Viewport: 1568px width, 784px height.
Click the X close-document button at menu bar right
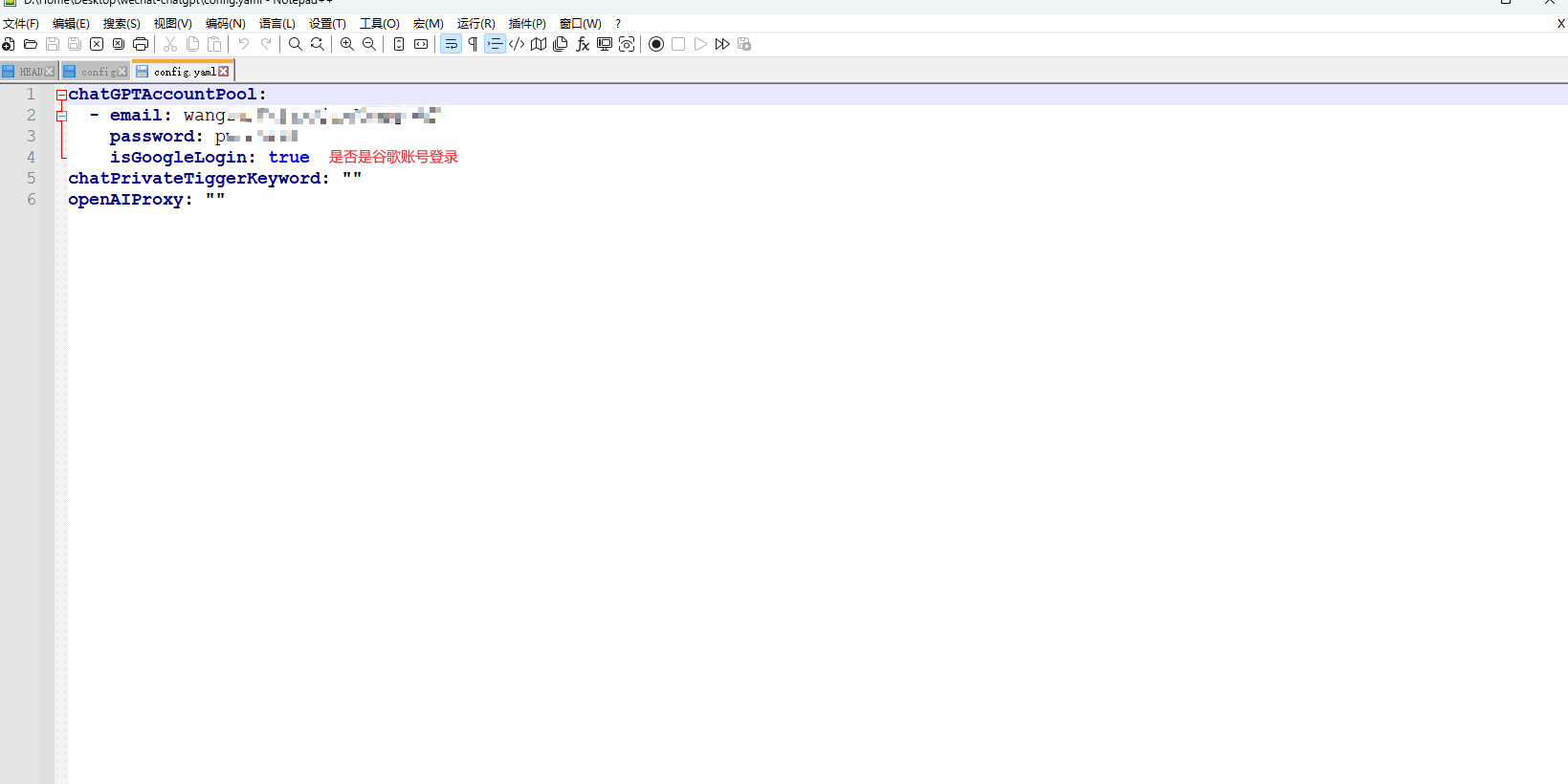pos(1560,24)
